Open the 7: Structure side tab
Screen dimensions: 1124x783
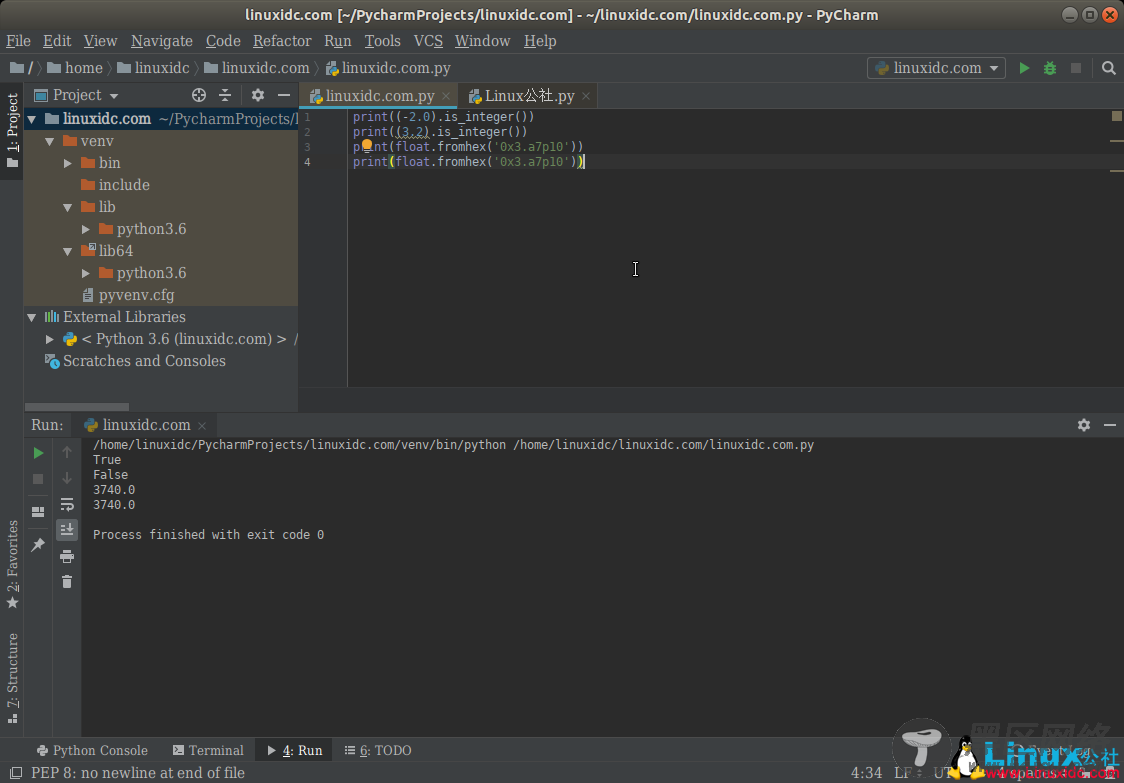point(12,678)
